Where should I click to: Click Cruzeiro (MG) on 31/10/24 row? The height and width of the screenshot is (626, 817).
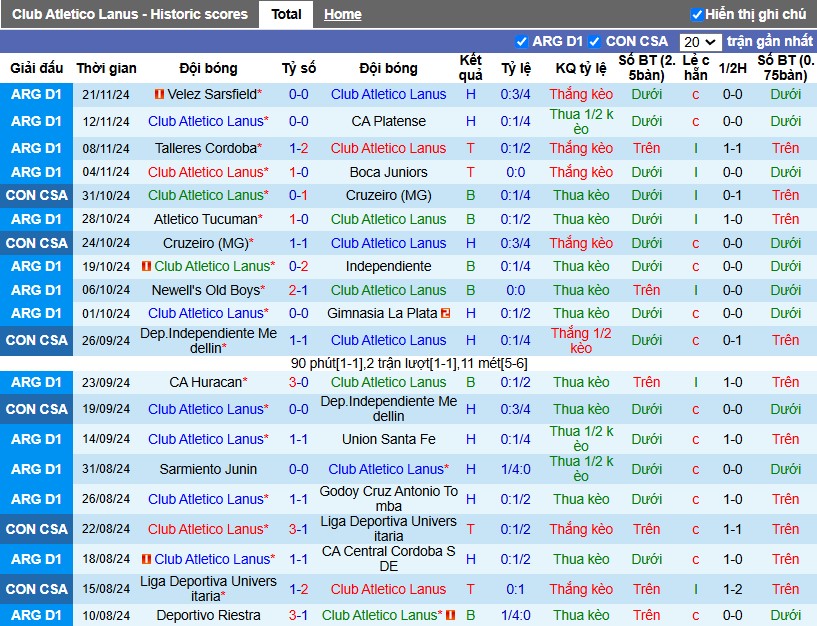388,195
